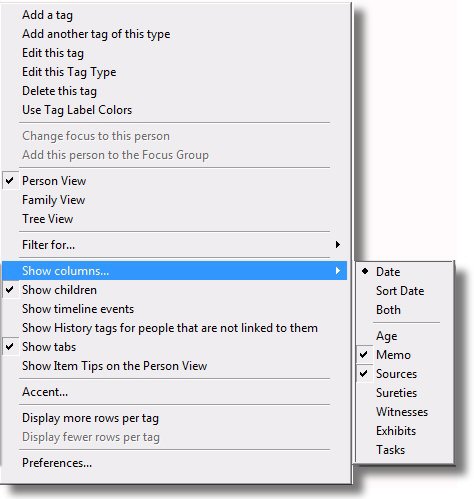
Task: Expand the Filter for... submenu arrow
Action: 338,245
